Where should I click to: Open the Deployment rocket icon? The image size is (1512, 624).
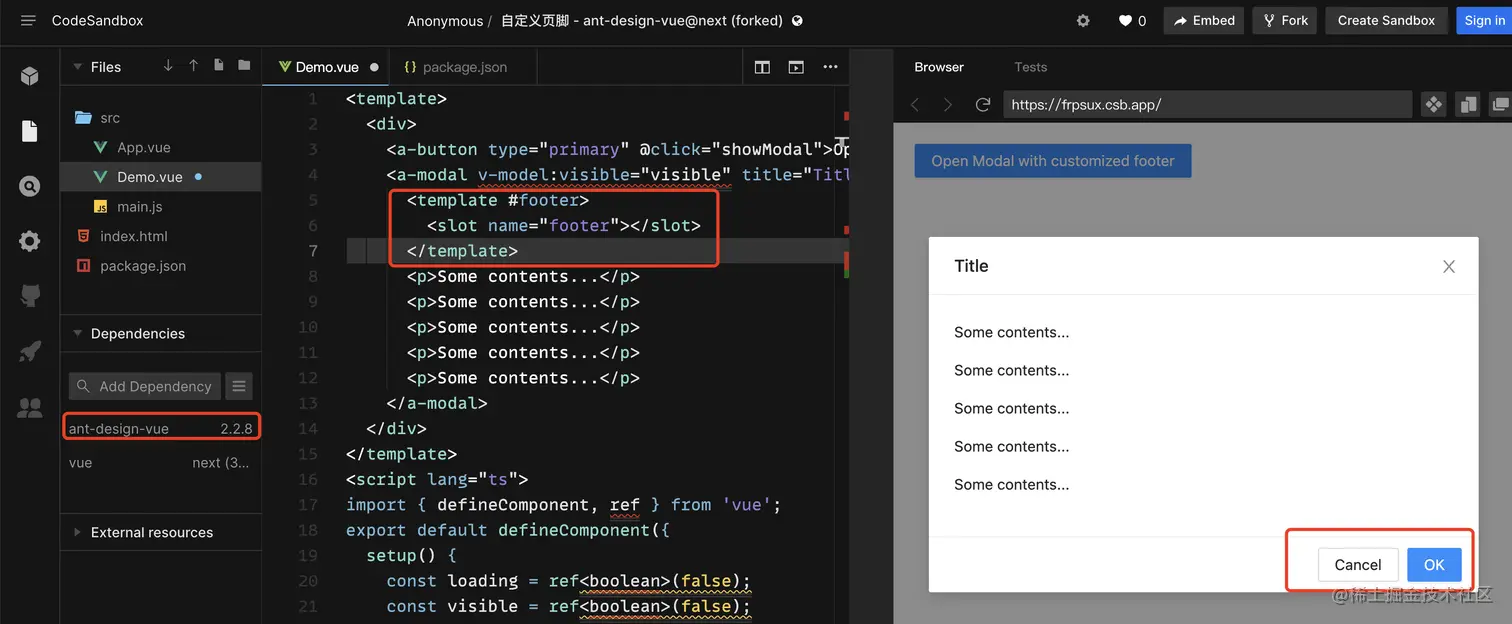(30, 351)
